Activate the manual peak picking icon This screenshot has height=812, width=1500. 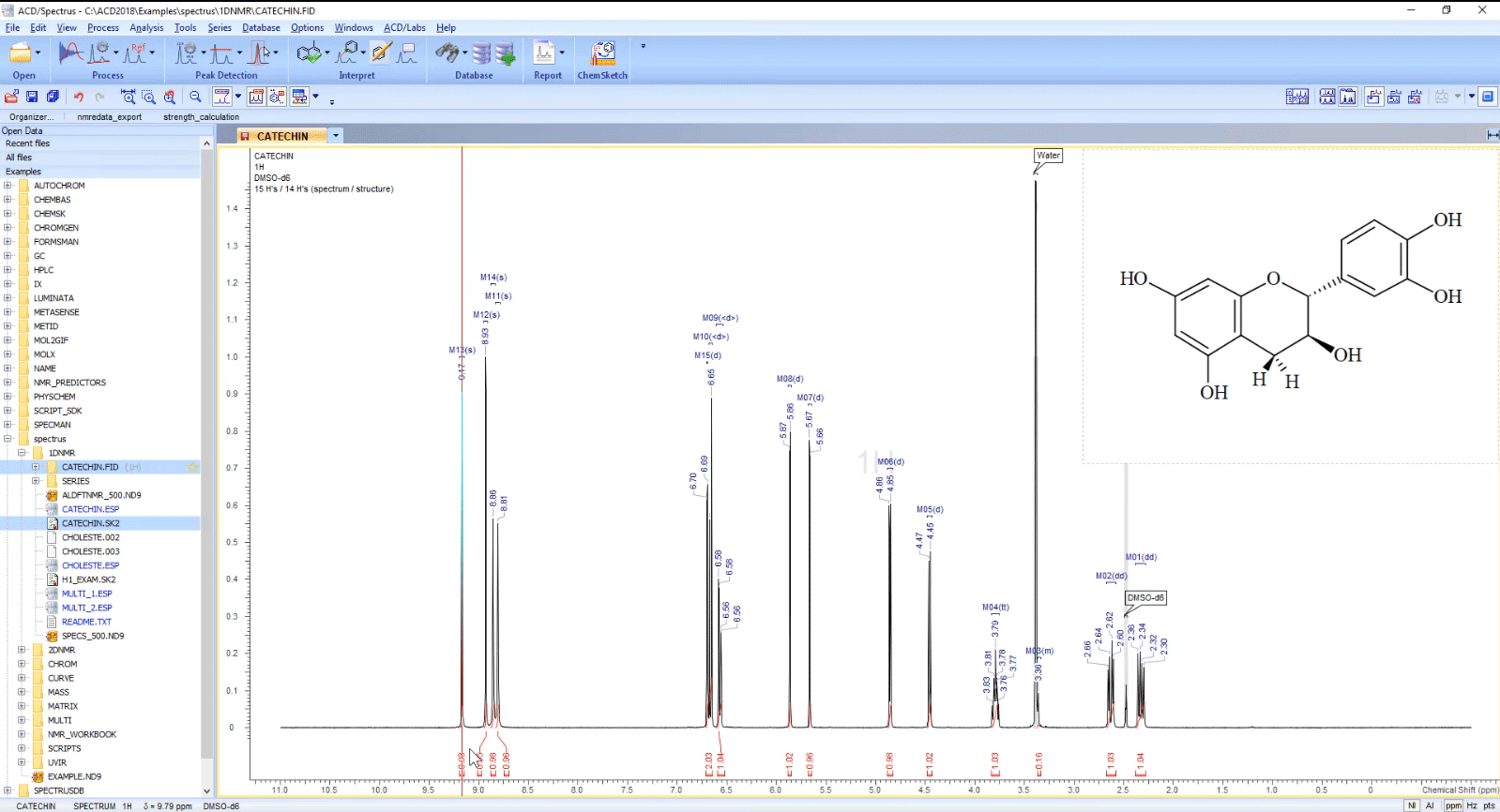point(259,53)
